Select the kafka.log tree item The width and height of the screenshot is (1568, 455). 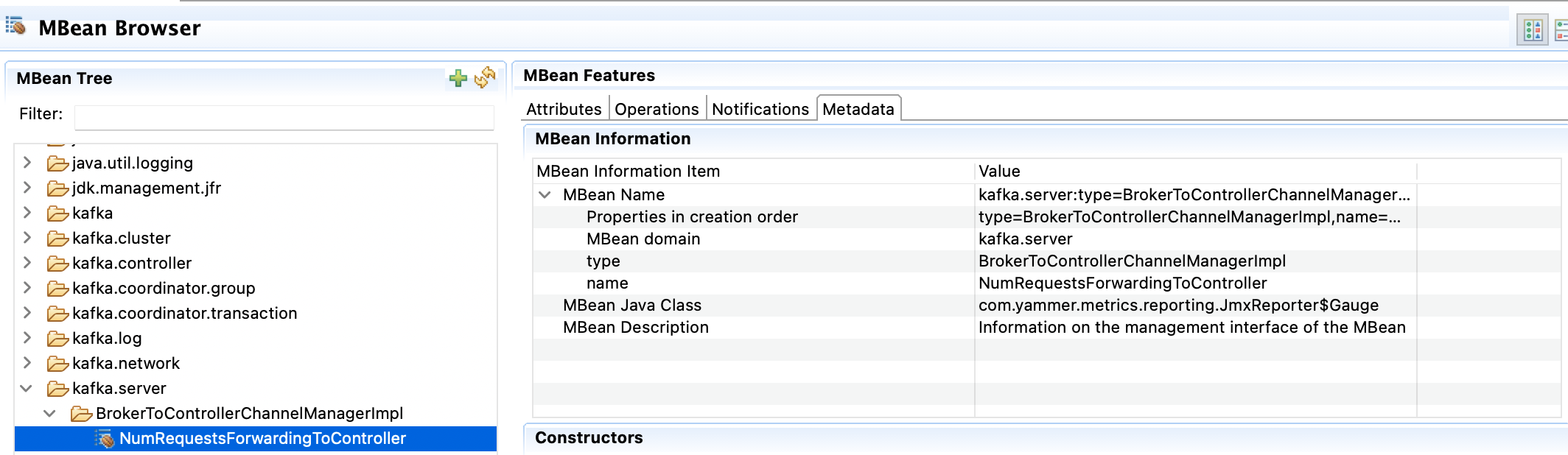coord(107,339)
